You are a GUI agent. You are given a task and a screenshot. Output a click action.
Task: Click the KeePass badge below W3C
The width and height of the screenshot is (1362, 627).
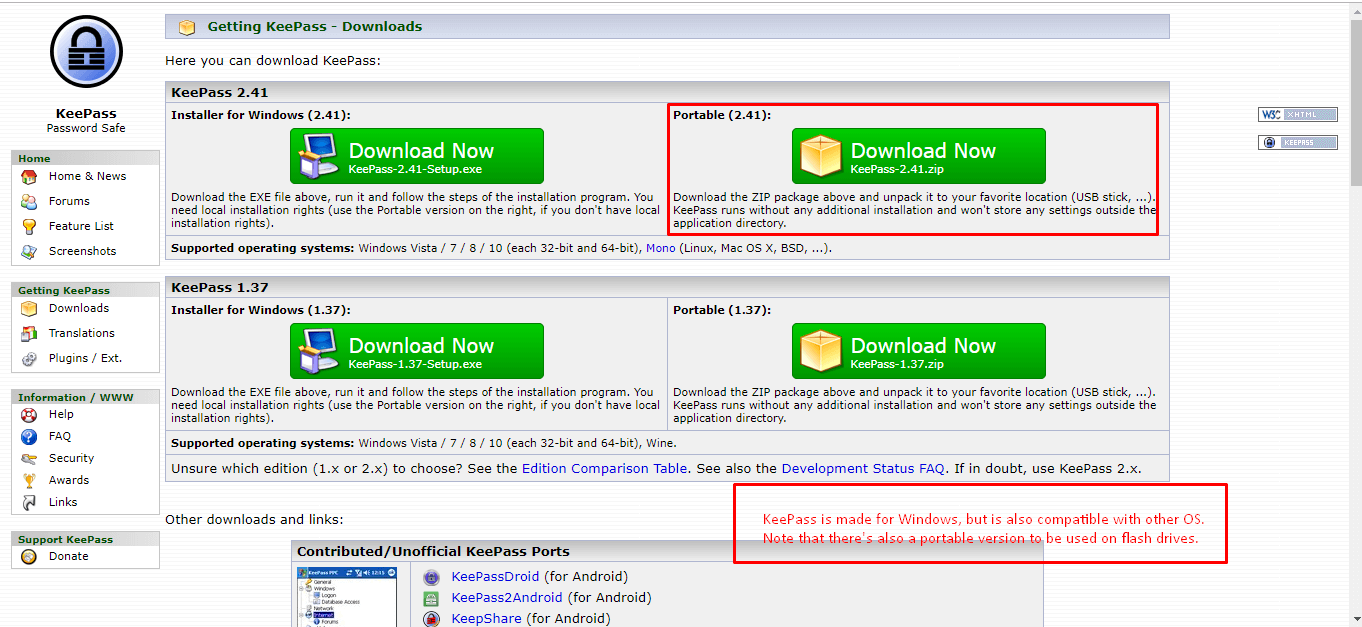1298,143
